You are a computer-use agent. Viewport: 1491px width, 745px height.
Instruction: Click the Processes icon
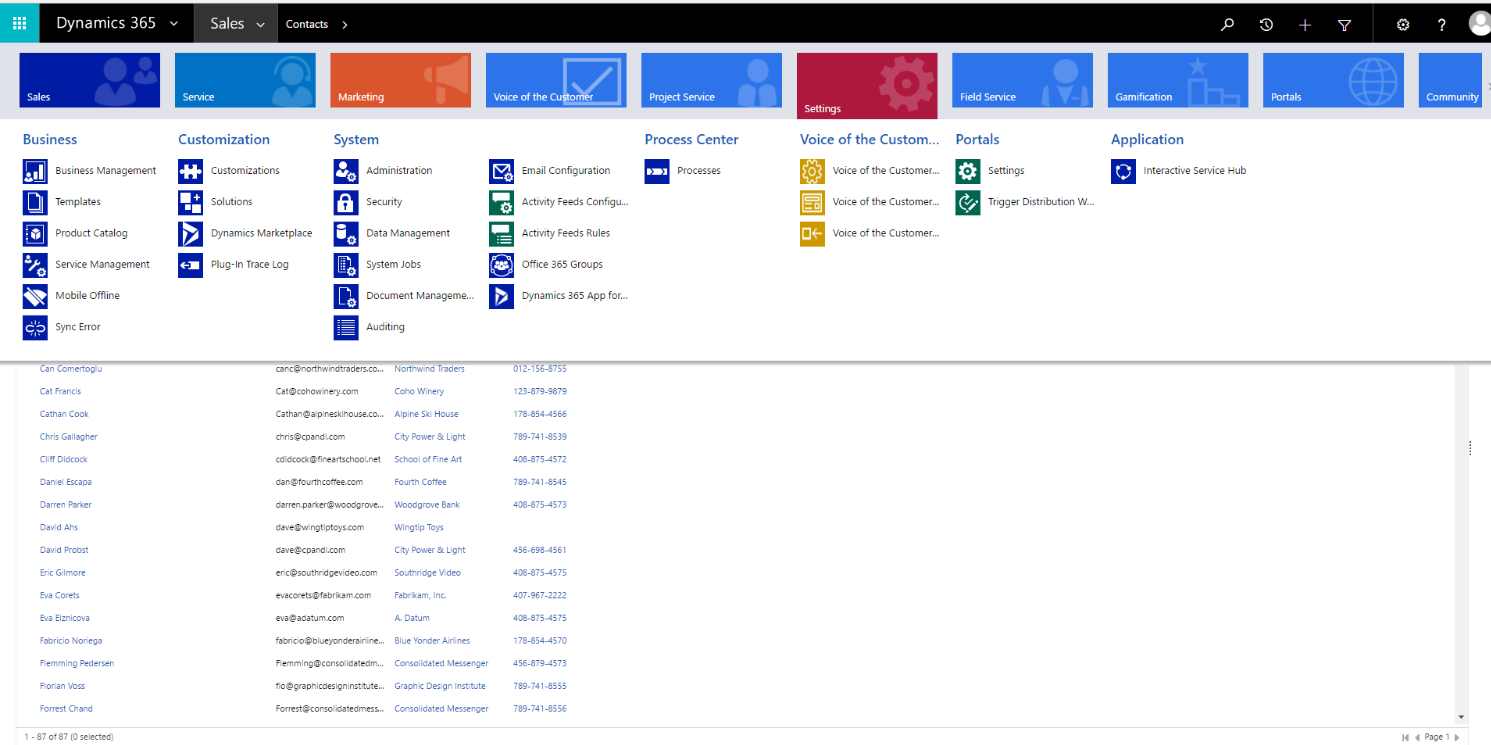coord(657,171)
